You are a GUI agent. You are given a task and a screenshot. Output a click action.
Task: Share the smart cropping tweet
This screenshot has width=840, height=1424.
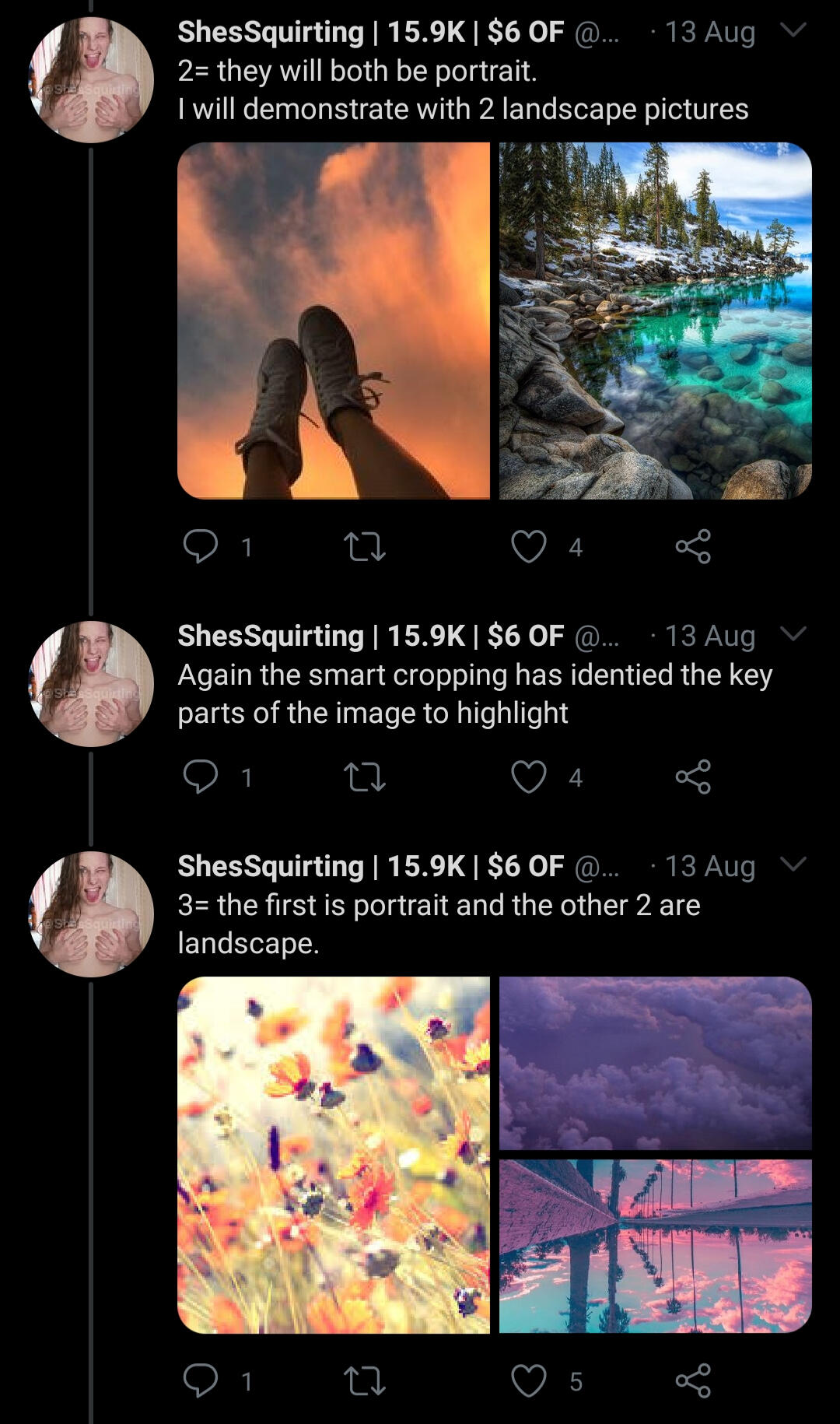pos(693,777)
